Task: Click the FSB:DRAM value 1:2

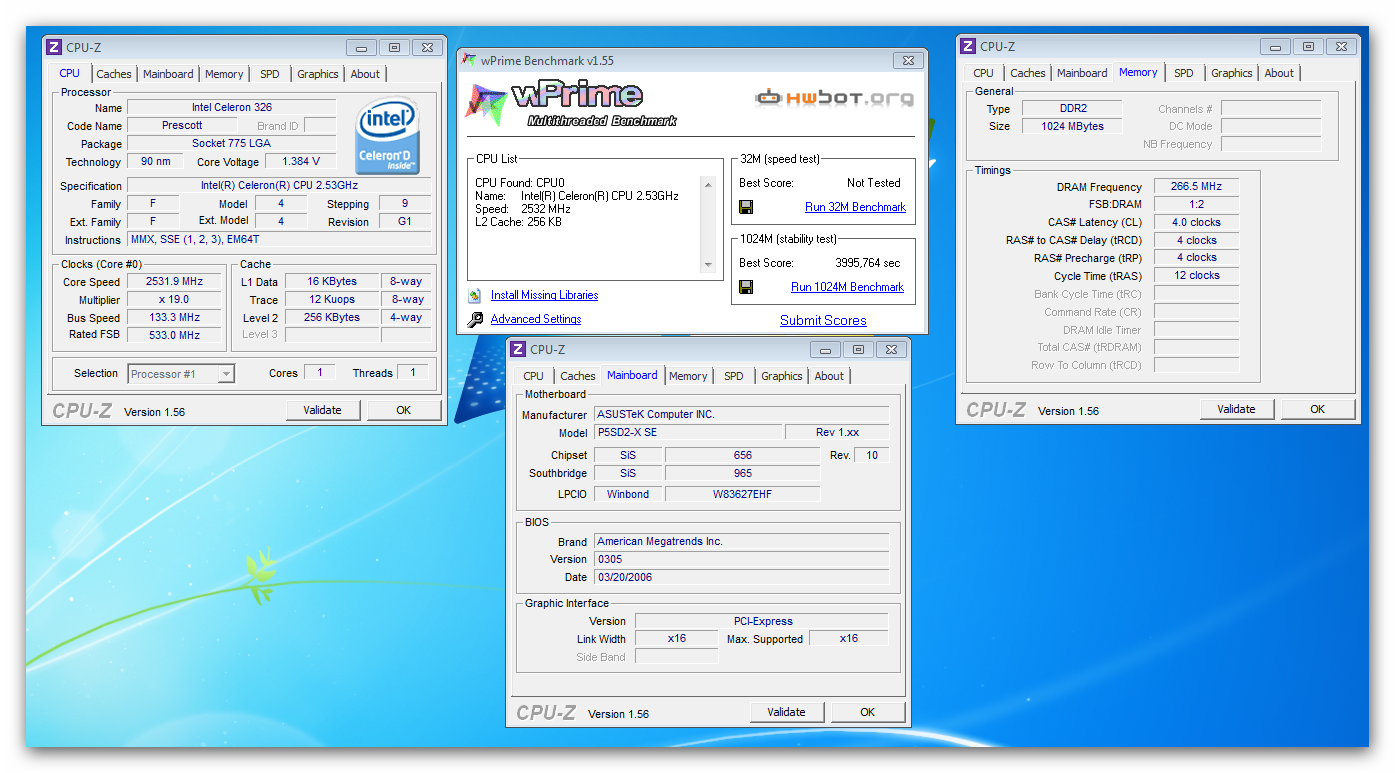Action: click(x=1196, y=204)
